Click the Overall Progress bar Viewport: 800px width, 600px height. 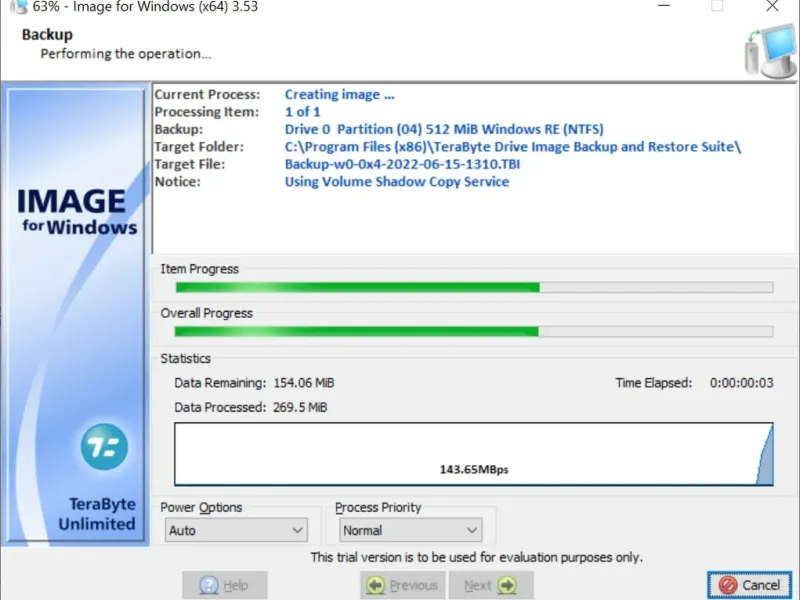click(474, 332)
